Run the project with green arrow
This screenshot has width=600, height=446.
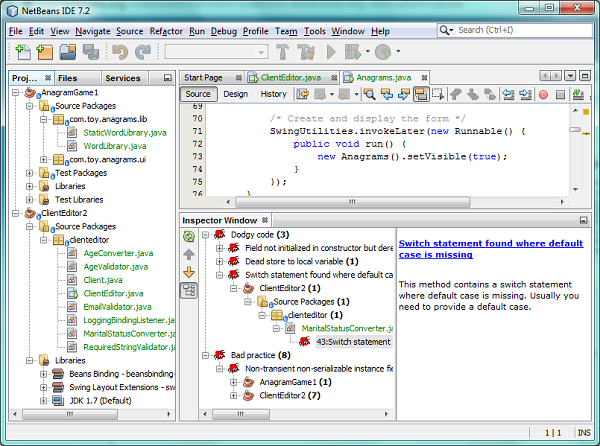pyautogui.click(x=331, y=52)
